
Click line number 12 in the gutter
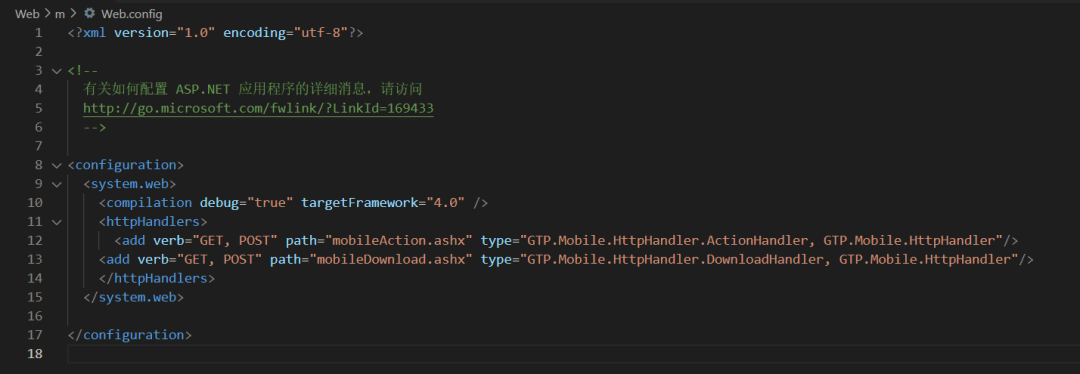click(x=34, y=240)
